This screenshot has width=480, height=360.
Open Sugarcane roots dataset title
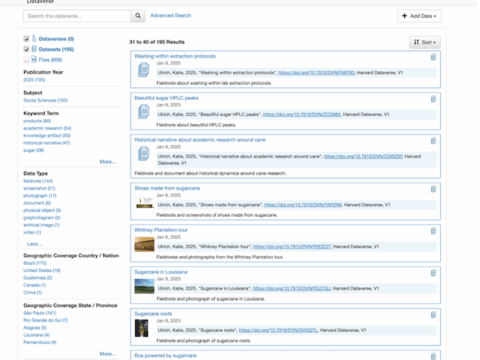153,314
